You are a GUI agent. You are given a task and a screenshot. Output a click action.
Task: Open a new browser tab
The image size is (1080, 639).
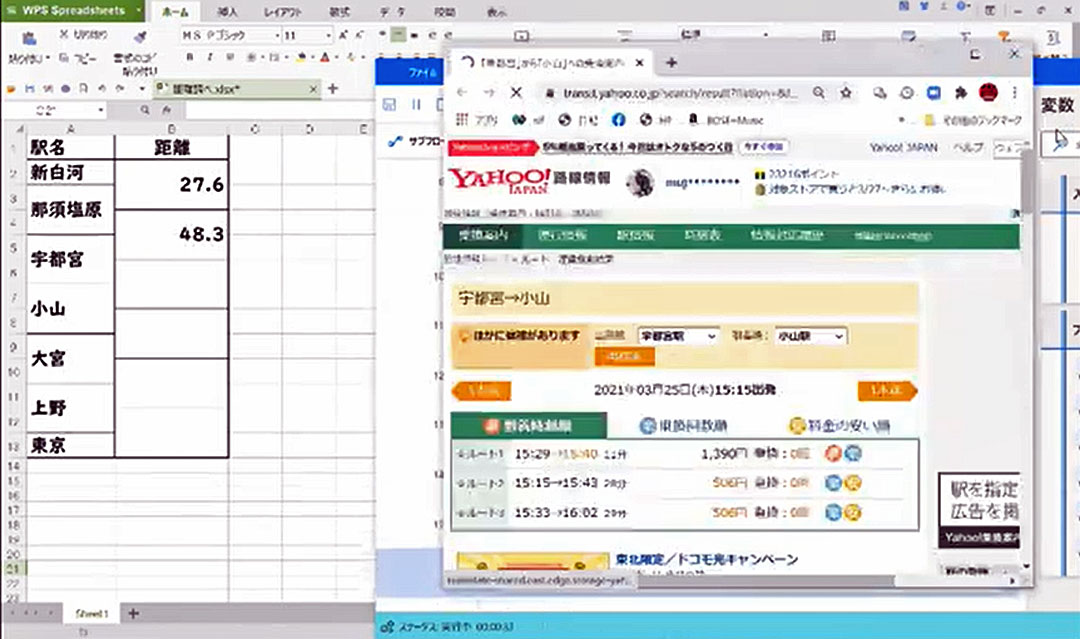coord(672,63)
